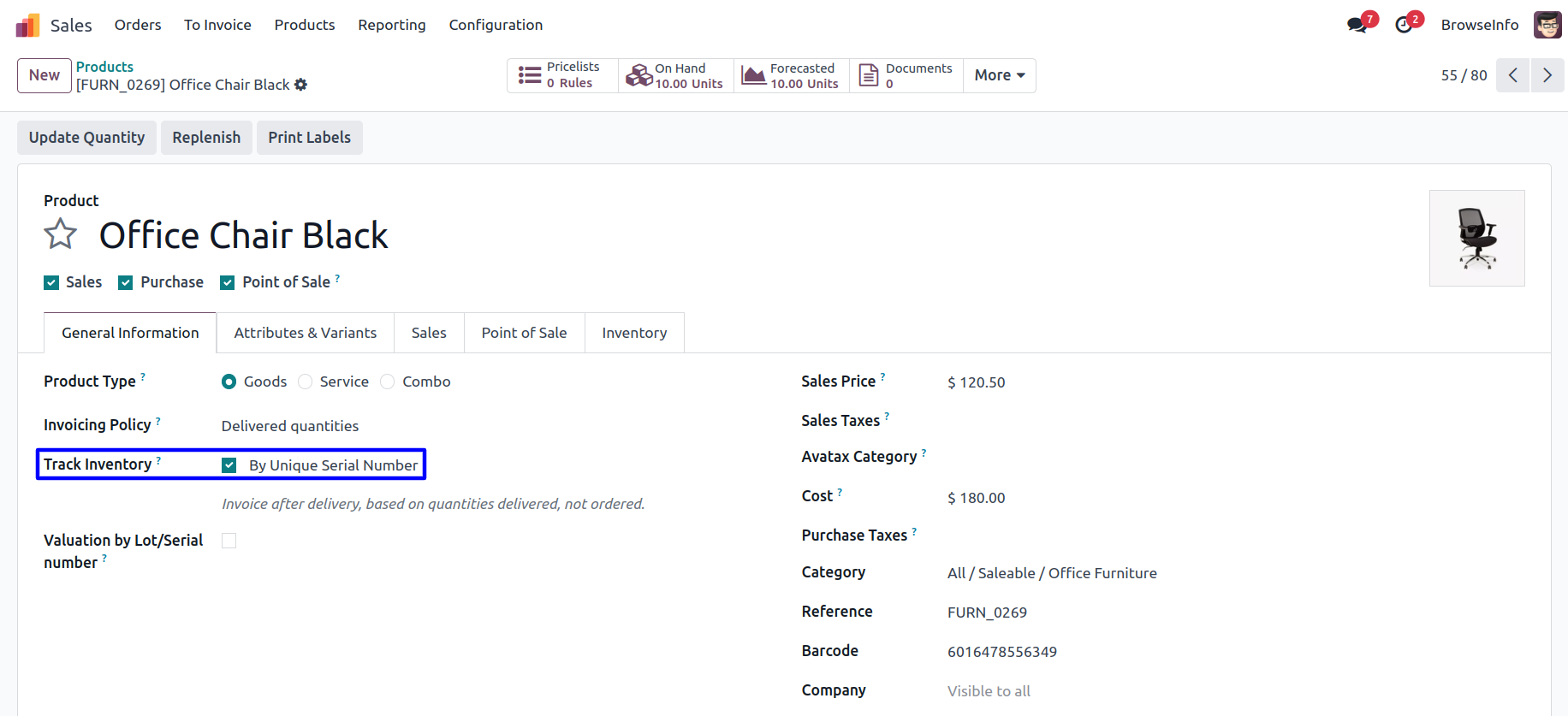Click the Sales app logo icon

click(x=28, y=26)
